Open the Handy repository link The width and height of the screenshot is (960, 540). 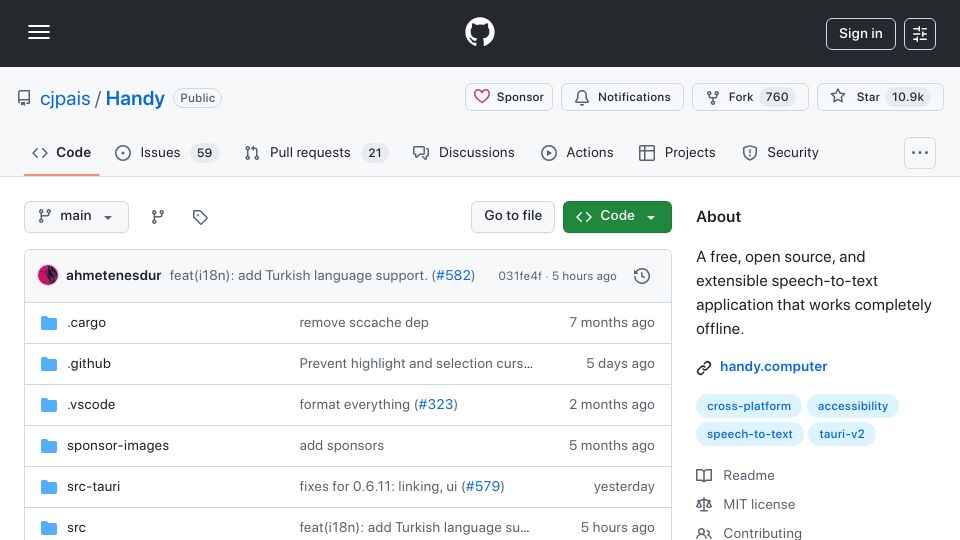point(135,98)
